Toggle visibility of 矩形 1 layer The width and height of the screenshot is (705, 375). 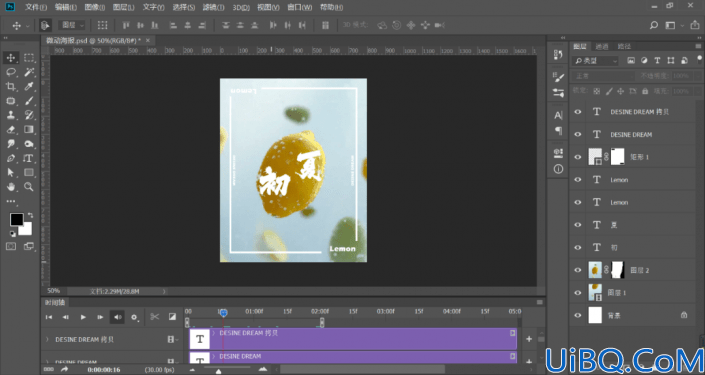578,157
